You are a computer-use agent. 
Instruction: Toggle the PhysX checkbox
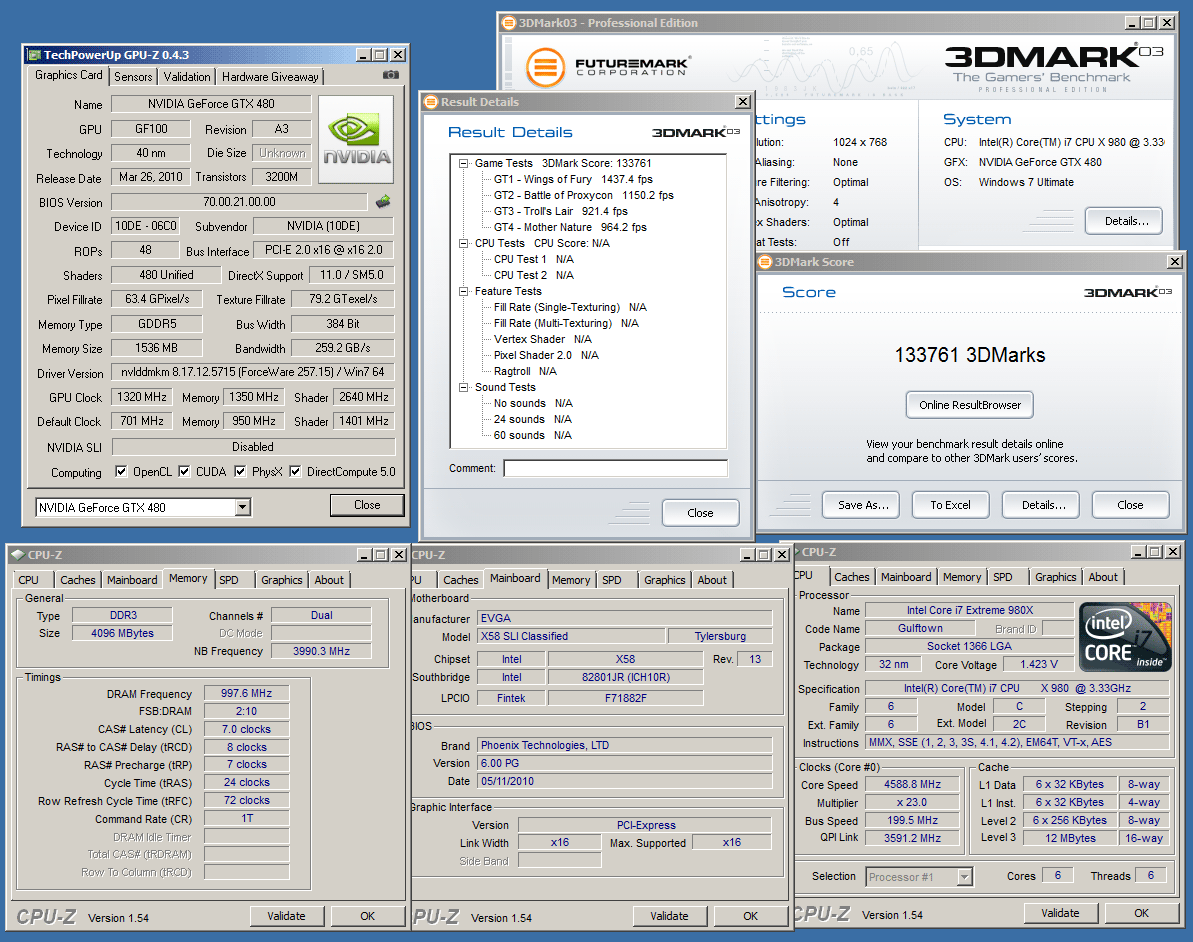click(241, 472)
